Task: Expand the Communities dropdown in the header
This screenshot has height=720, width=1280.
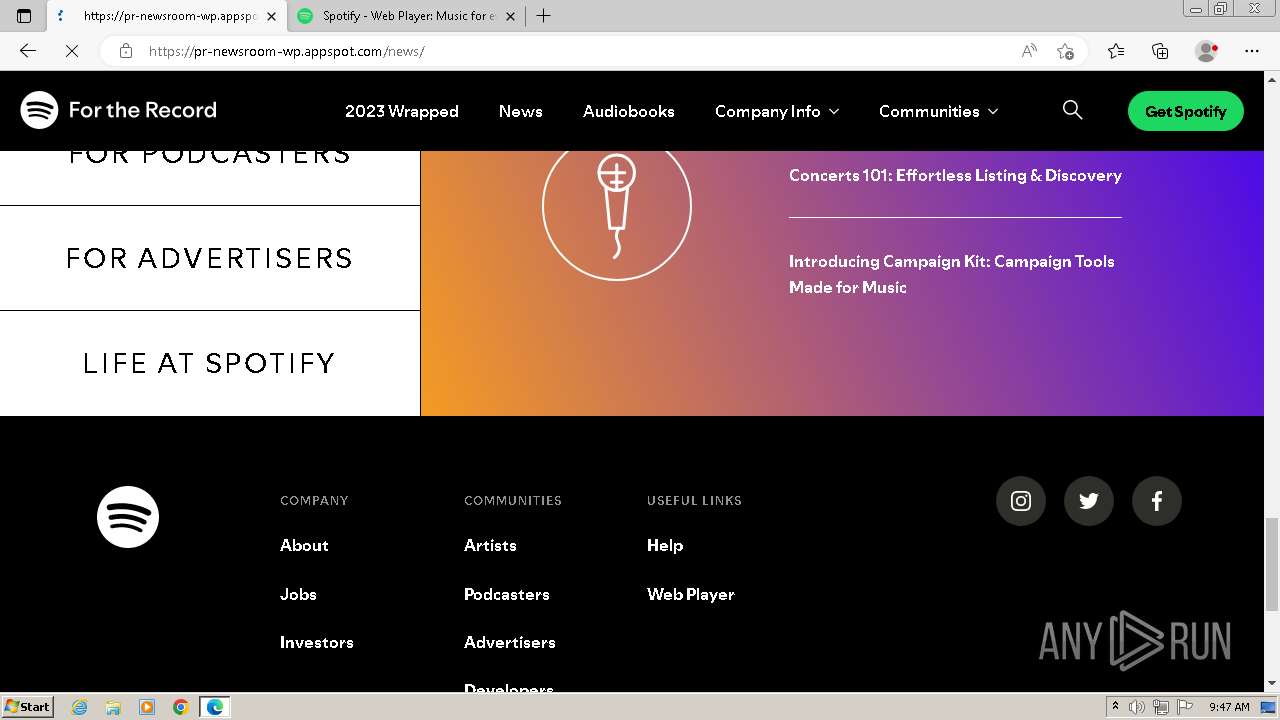Action: [x=938, y=111]
